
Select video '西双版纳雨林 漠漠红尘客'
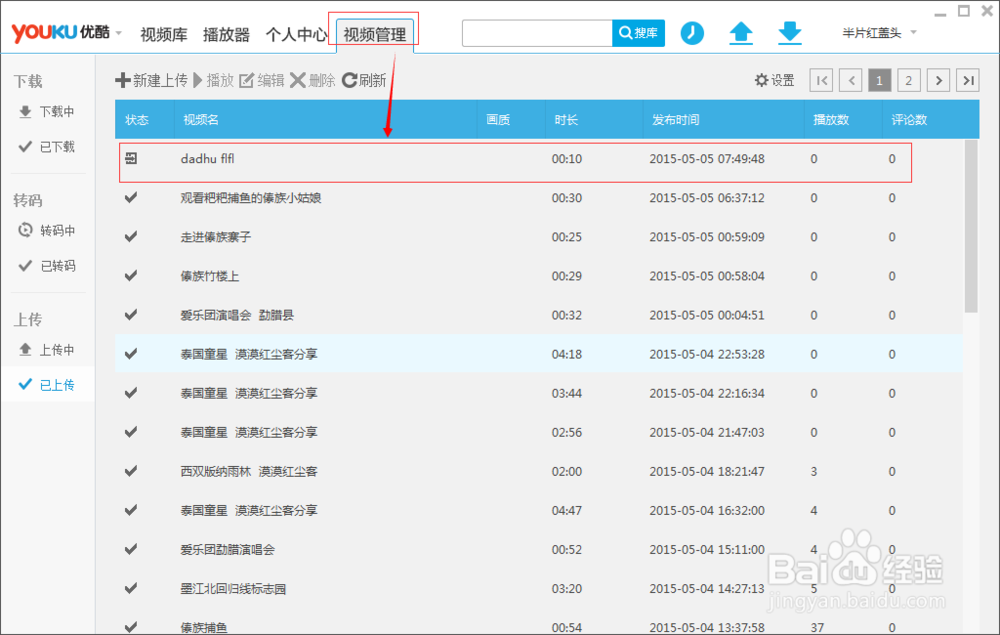249,471
